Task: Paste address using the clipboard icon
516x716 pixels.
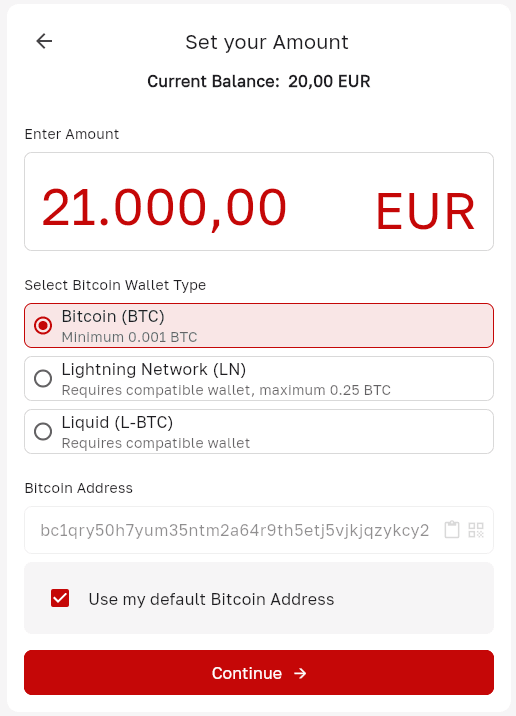Action: [x=452, y=530]
